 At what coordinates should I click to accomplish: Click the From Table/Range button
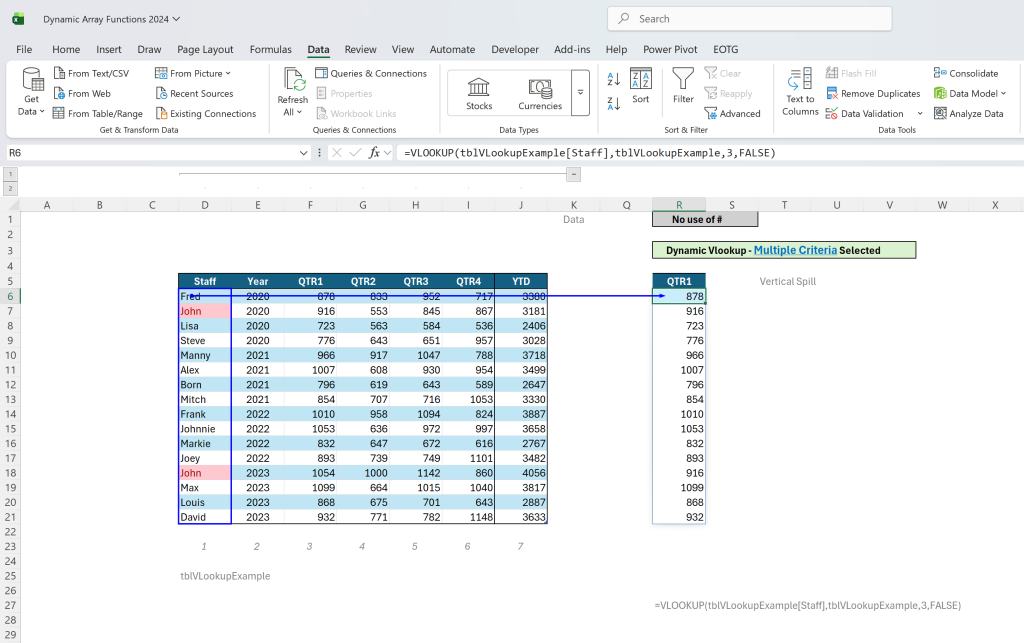tap(97, 114)
